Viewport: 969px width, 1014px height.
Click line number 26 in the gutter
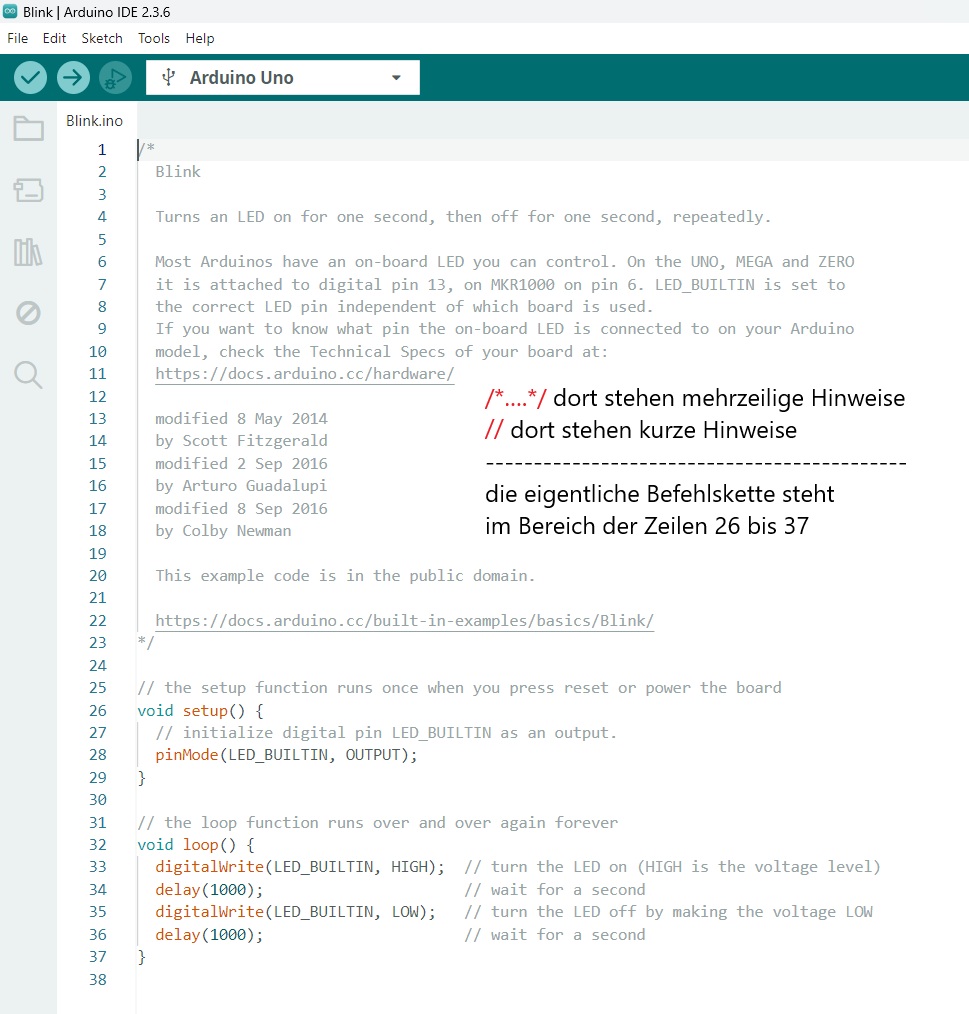point(98,711)
